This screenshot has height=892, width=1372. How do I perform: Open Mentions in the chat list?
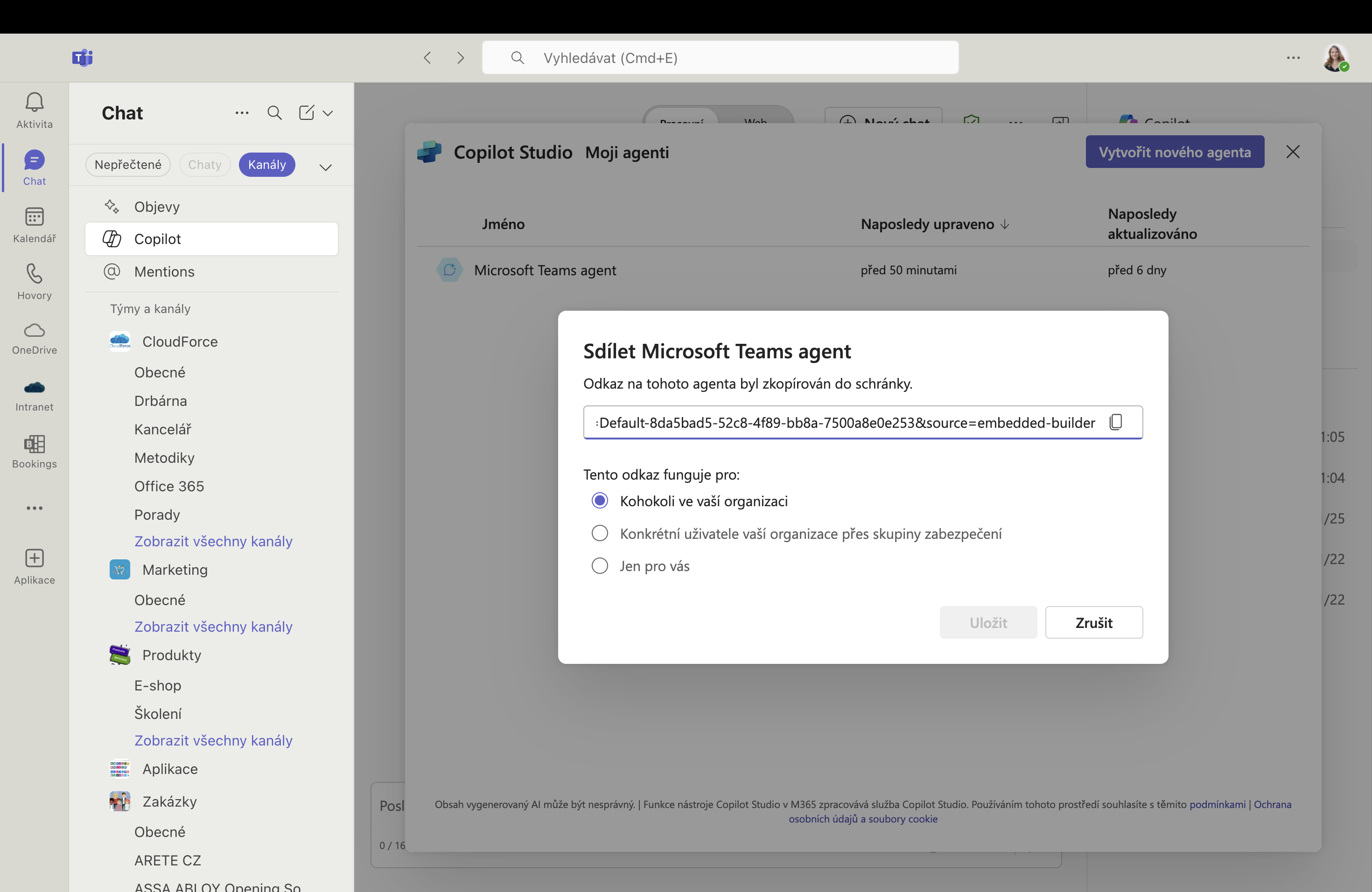[x=211, y=272]
